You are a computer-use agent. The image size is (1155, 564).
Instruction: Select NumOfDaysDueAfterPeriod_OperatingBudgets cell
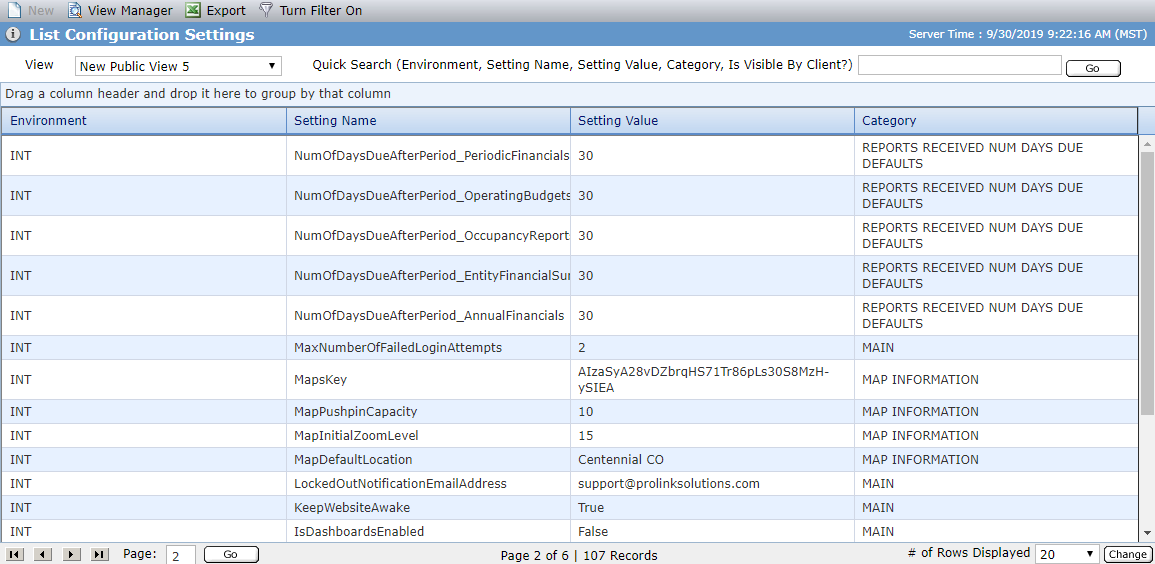pos(428,196)
